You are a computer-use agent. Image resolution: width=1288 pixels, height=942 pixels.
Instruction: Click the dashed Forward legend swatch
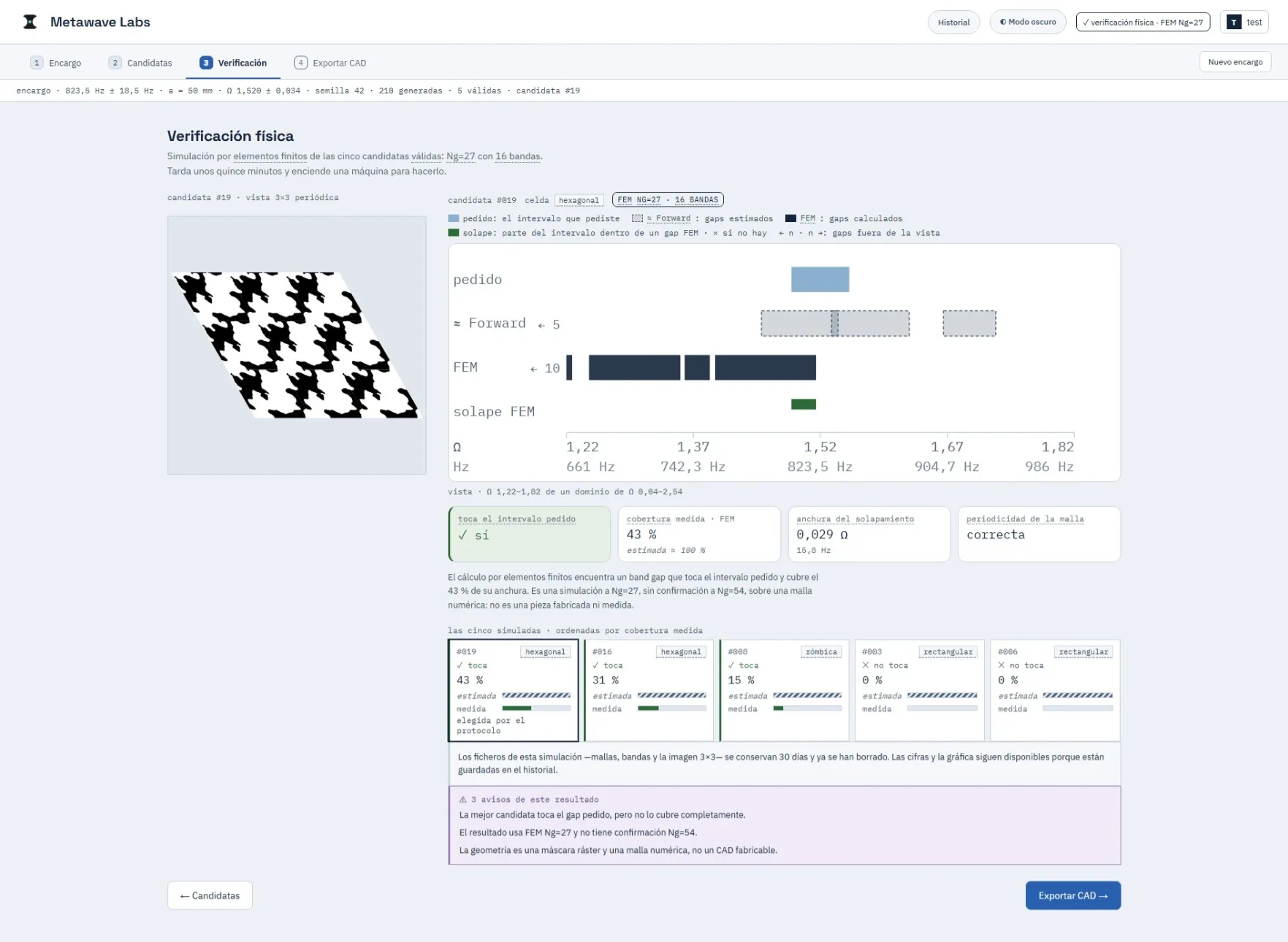click(x=637, y=218)
